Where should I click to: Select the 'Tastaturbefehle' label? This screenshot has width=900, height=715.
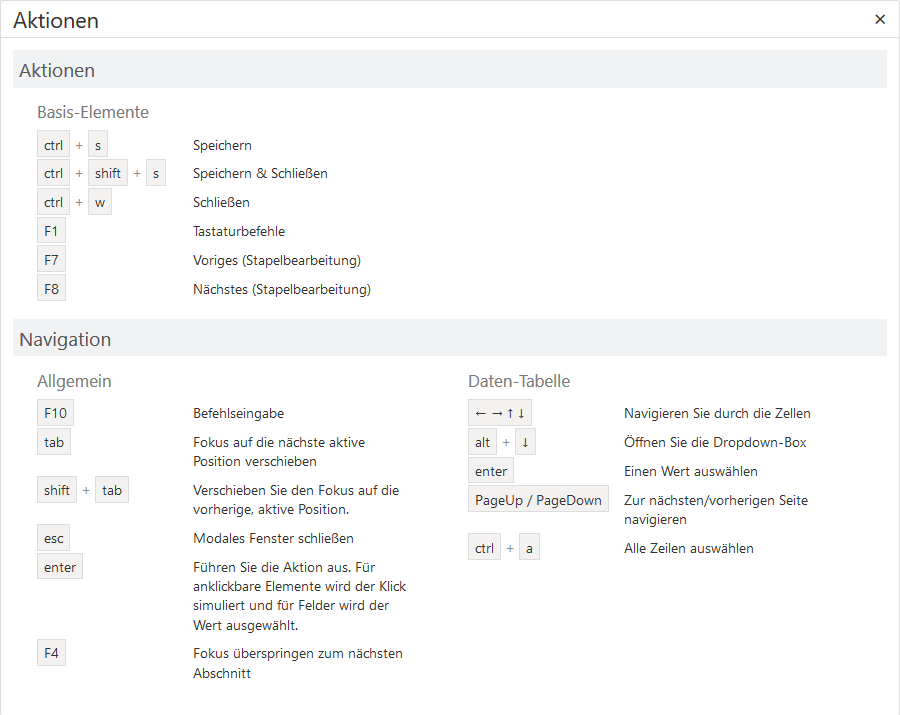(x=239, y=231)
